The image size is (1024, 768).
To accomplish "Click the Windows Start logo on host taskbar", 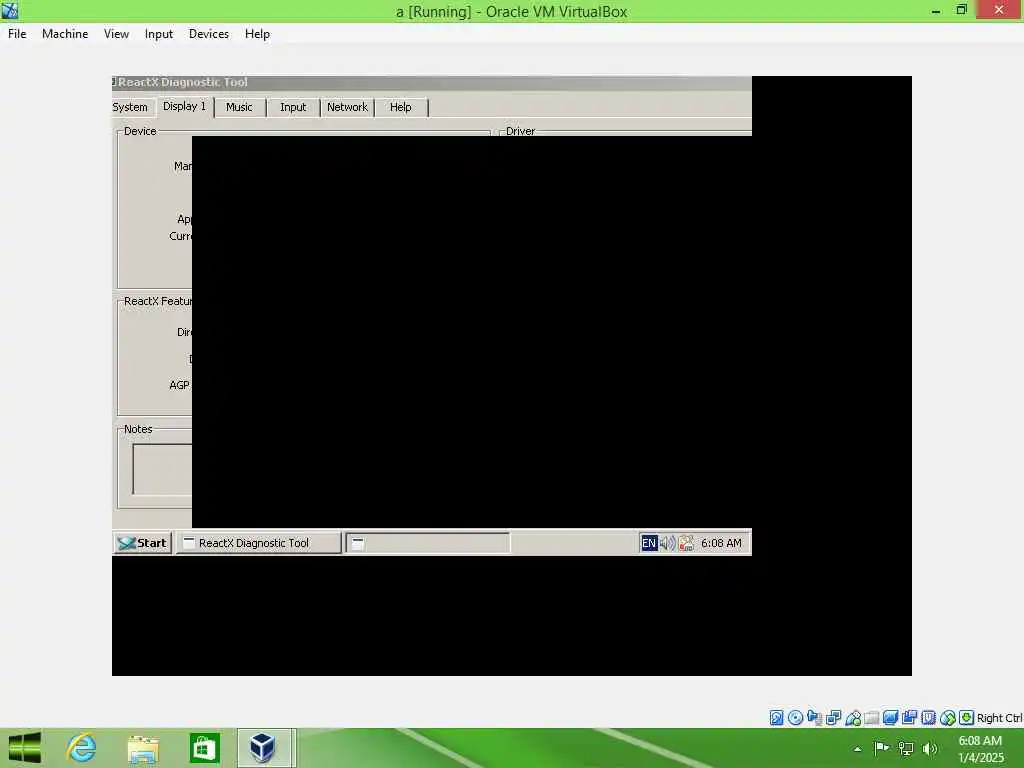I will (x=25, y=748).
